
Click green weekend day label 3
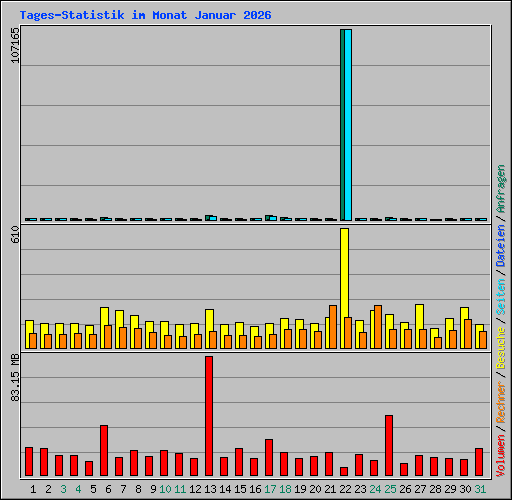(63, 489)
